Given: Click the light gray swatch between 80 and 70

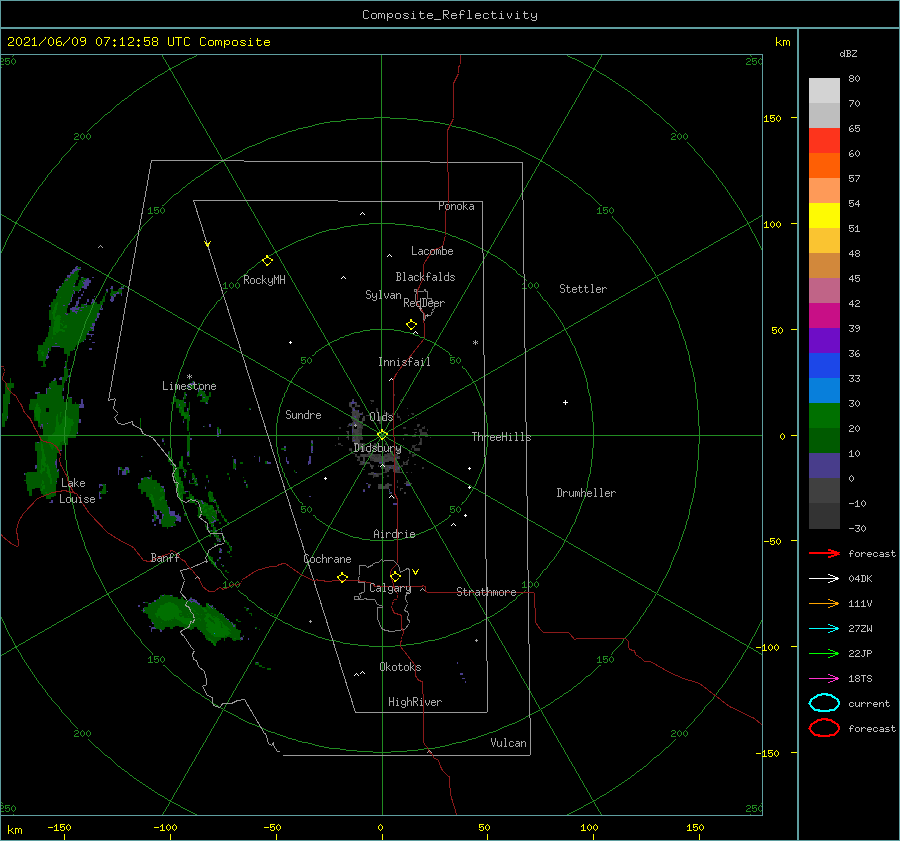Looking at the screenshot, I should click(x=824, y=91).
